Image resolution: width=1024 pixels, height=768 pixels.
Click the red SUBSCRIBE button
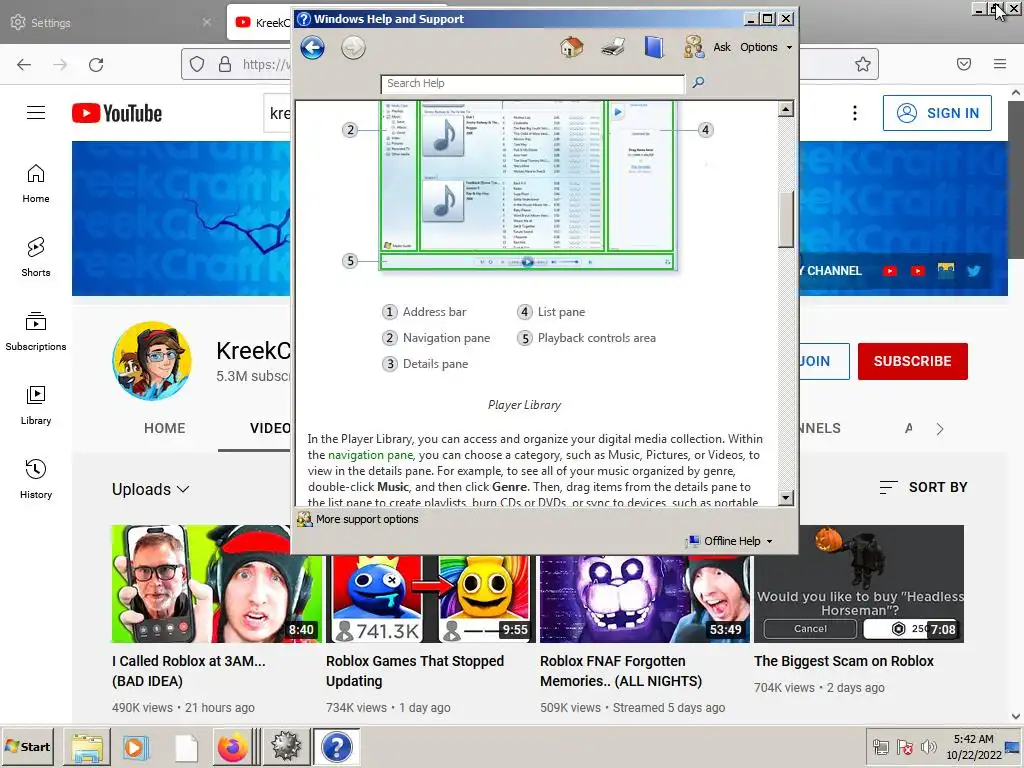(912, 361)
